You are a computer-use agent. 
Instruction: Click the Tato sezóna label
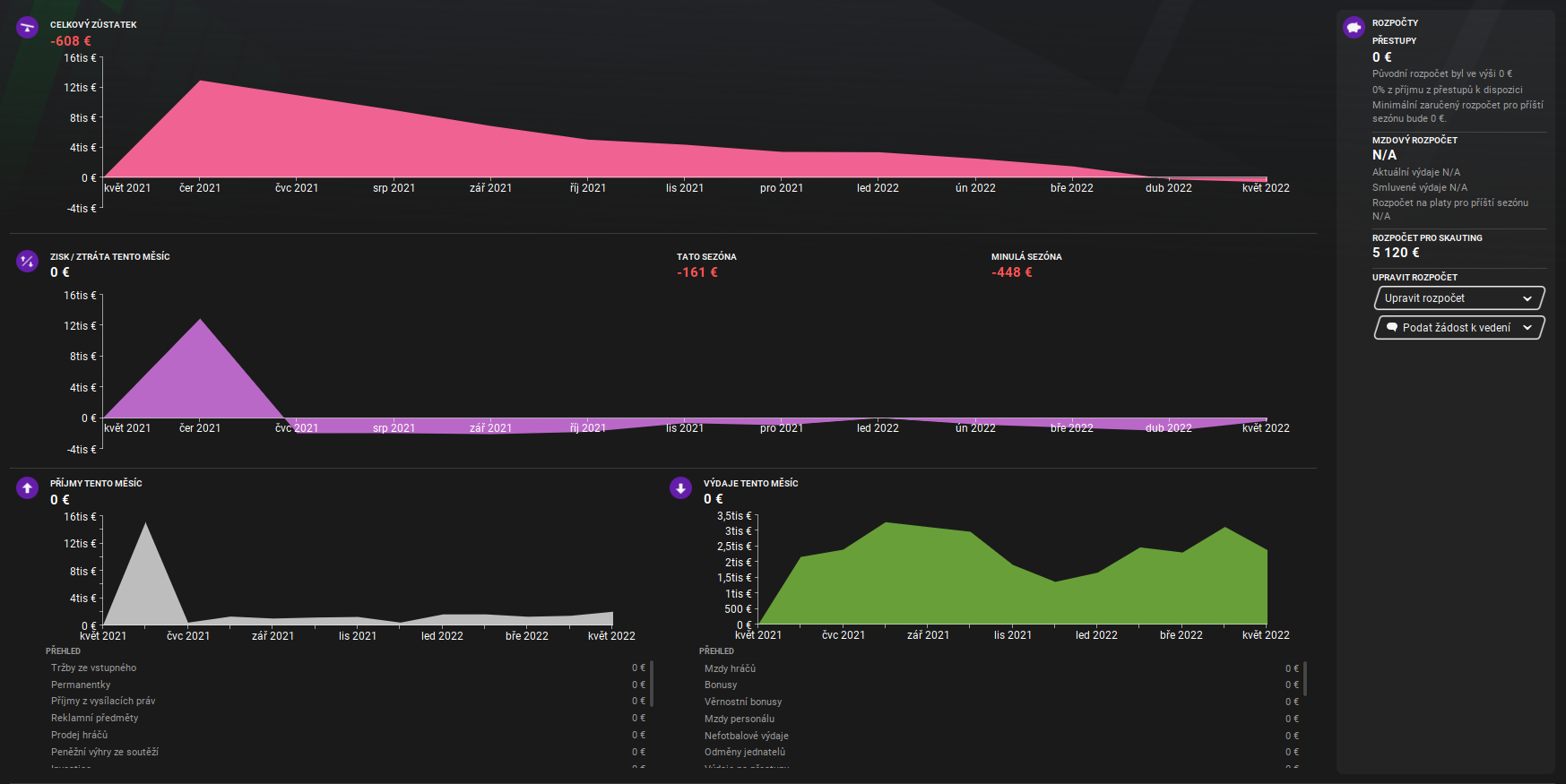click(x=706, y=257)
